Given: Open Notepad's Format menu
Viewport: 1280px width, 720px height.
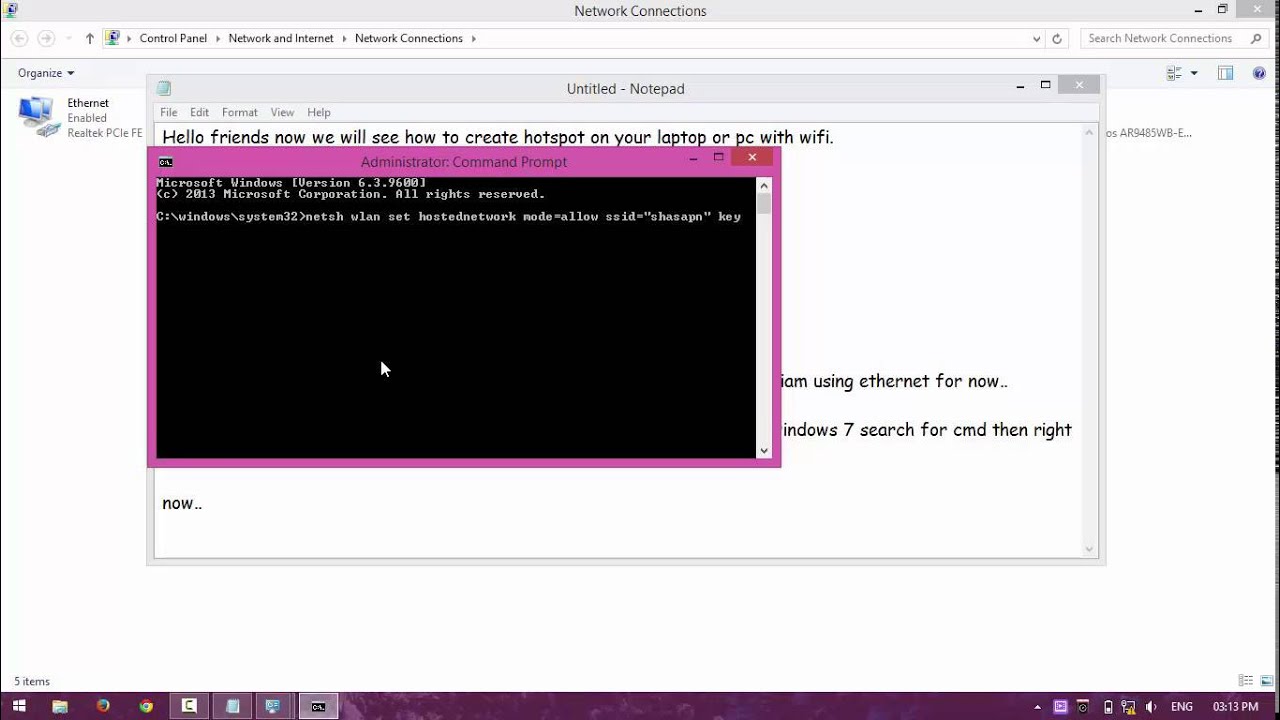Looking at the screenshot, I should point(240,112).
